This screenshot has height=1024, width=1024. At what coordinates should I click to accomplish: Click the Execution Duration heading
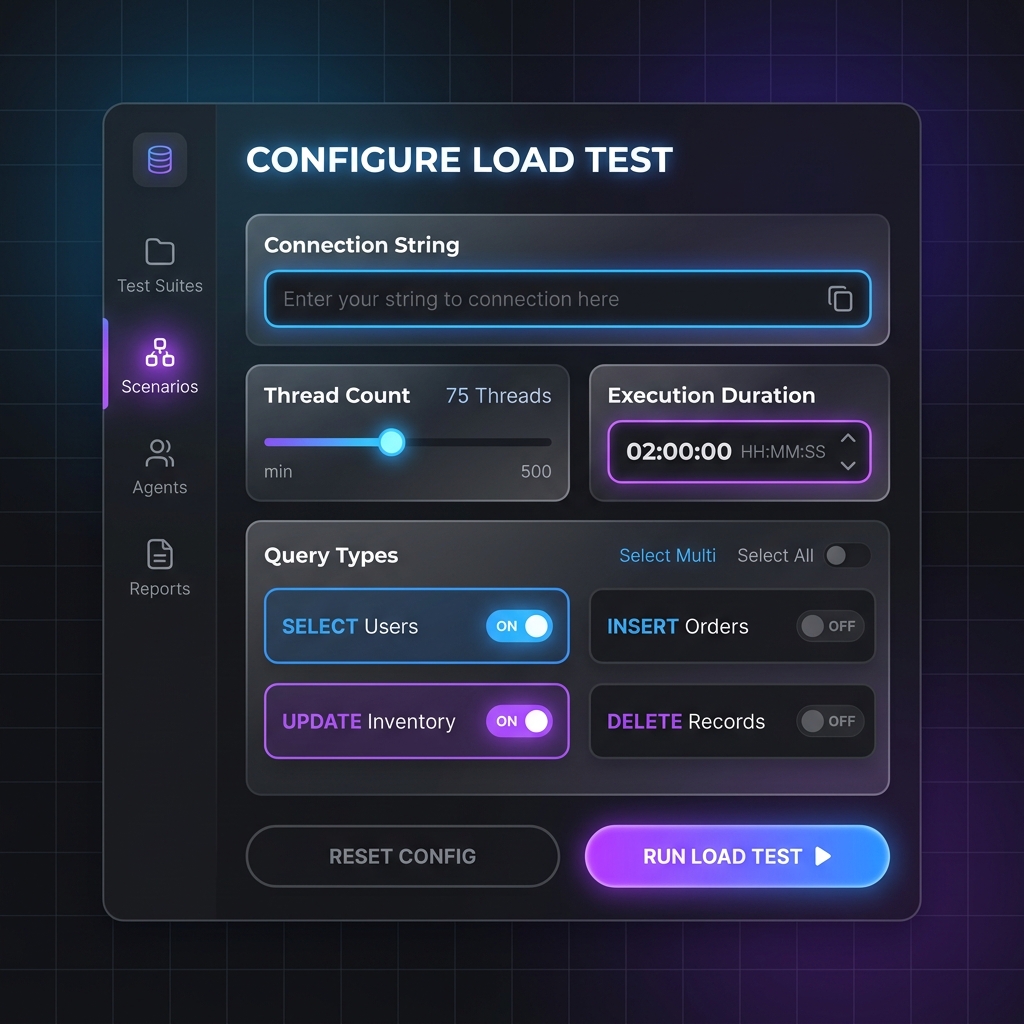(x=711, y=395)
